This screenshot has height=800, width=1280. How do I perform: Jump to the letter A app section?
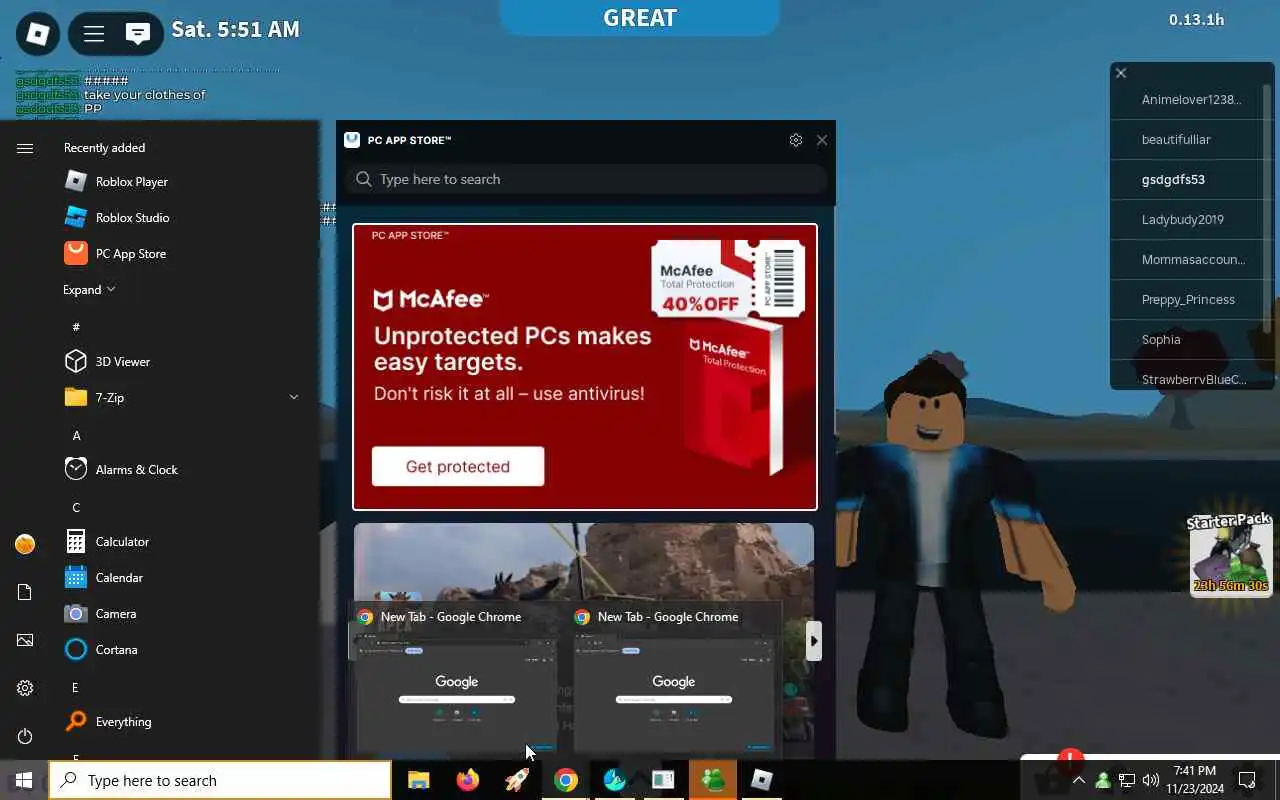(76, 435)
